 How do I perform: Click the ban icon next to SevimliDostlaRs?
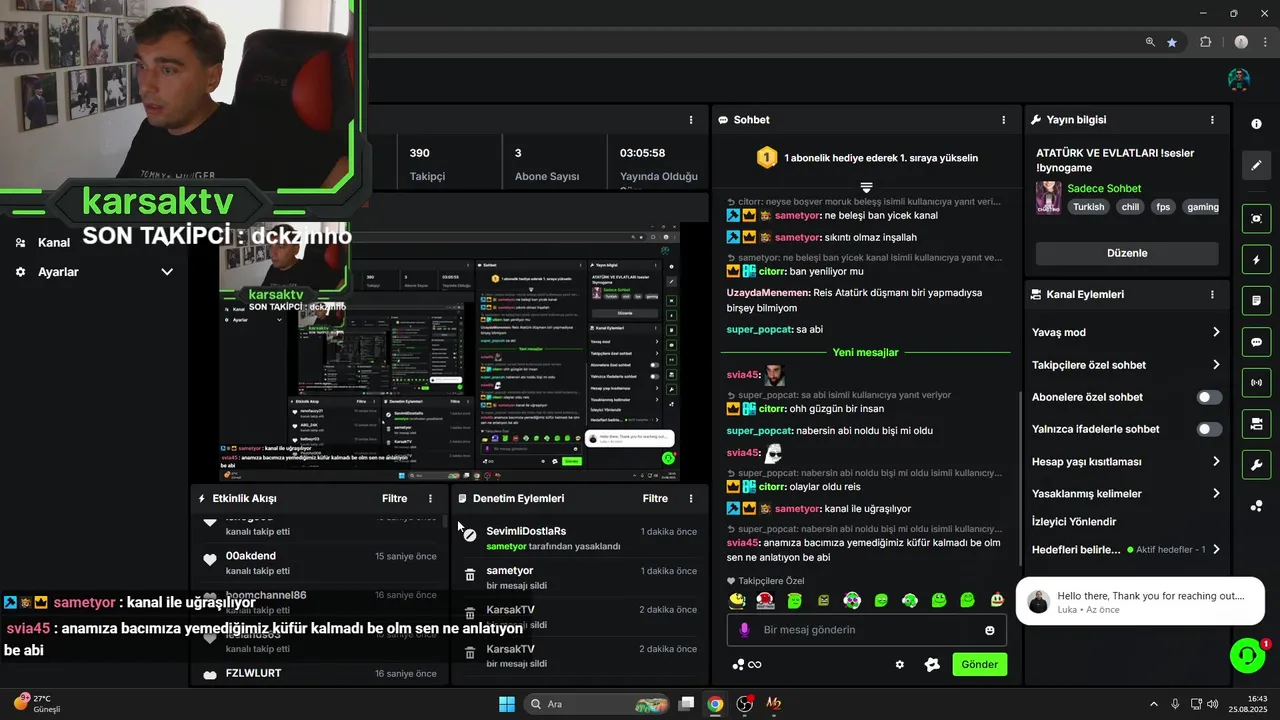(x=469, y=536)
